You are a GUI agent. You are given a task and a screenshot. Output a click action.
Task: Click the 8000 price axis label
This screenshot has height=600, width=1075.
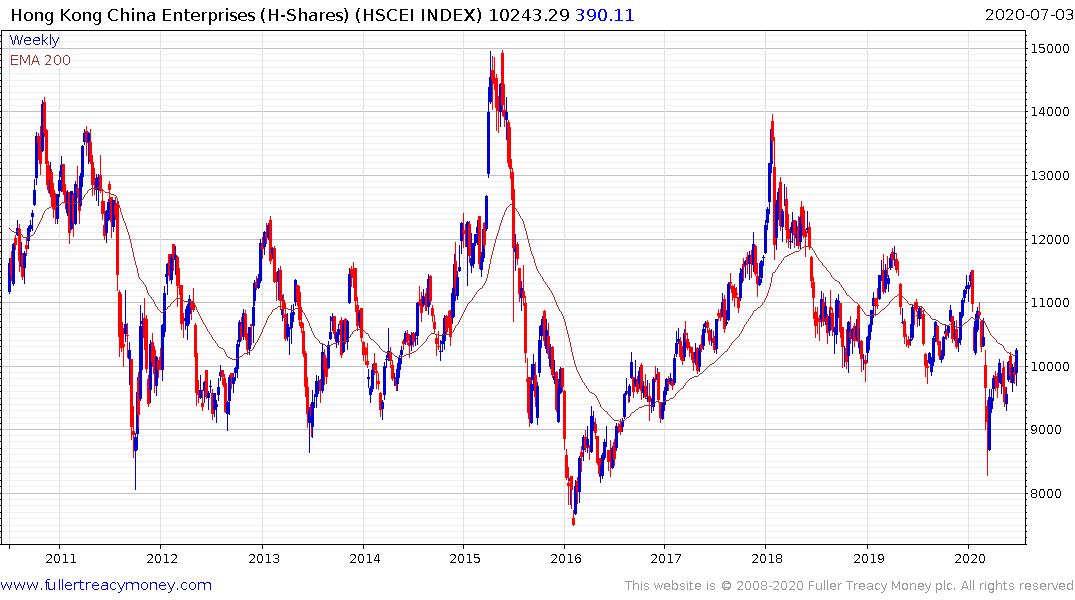coord(1046,494)
